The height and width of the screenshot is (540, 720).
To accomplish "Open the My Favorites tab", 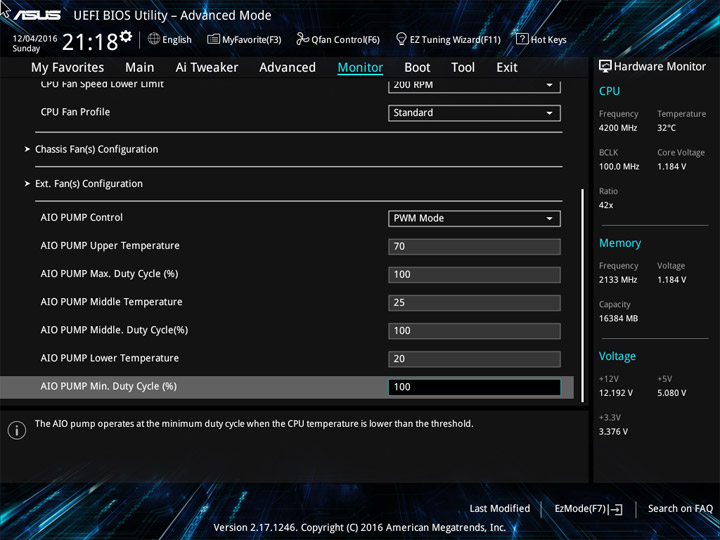I will [68, 68].
